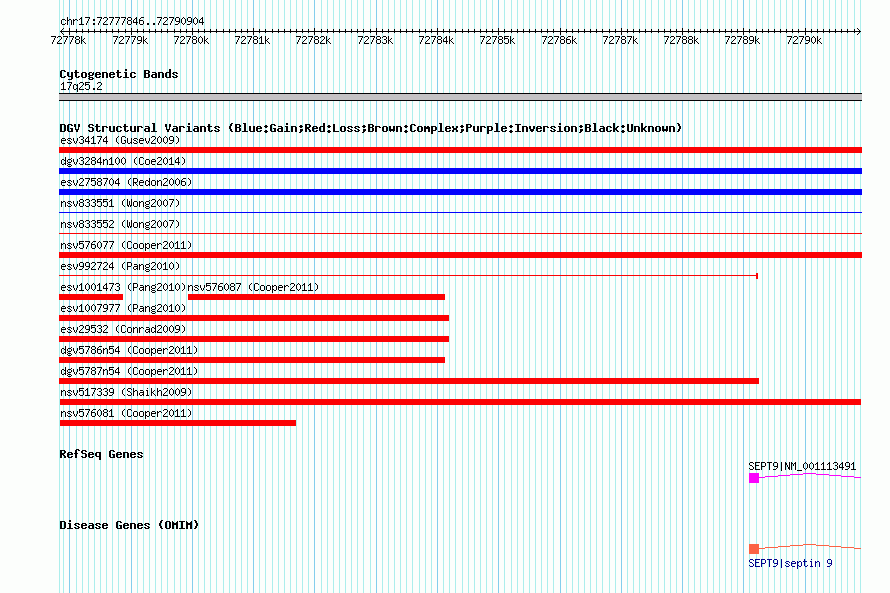Select the red esv29532 loss bar
Image resolution: width=890 pixels, height=593 pixels.
point(254,339)
